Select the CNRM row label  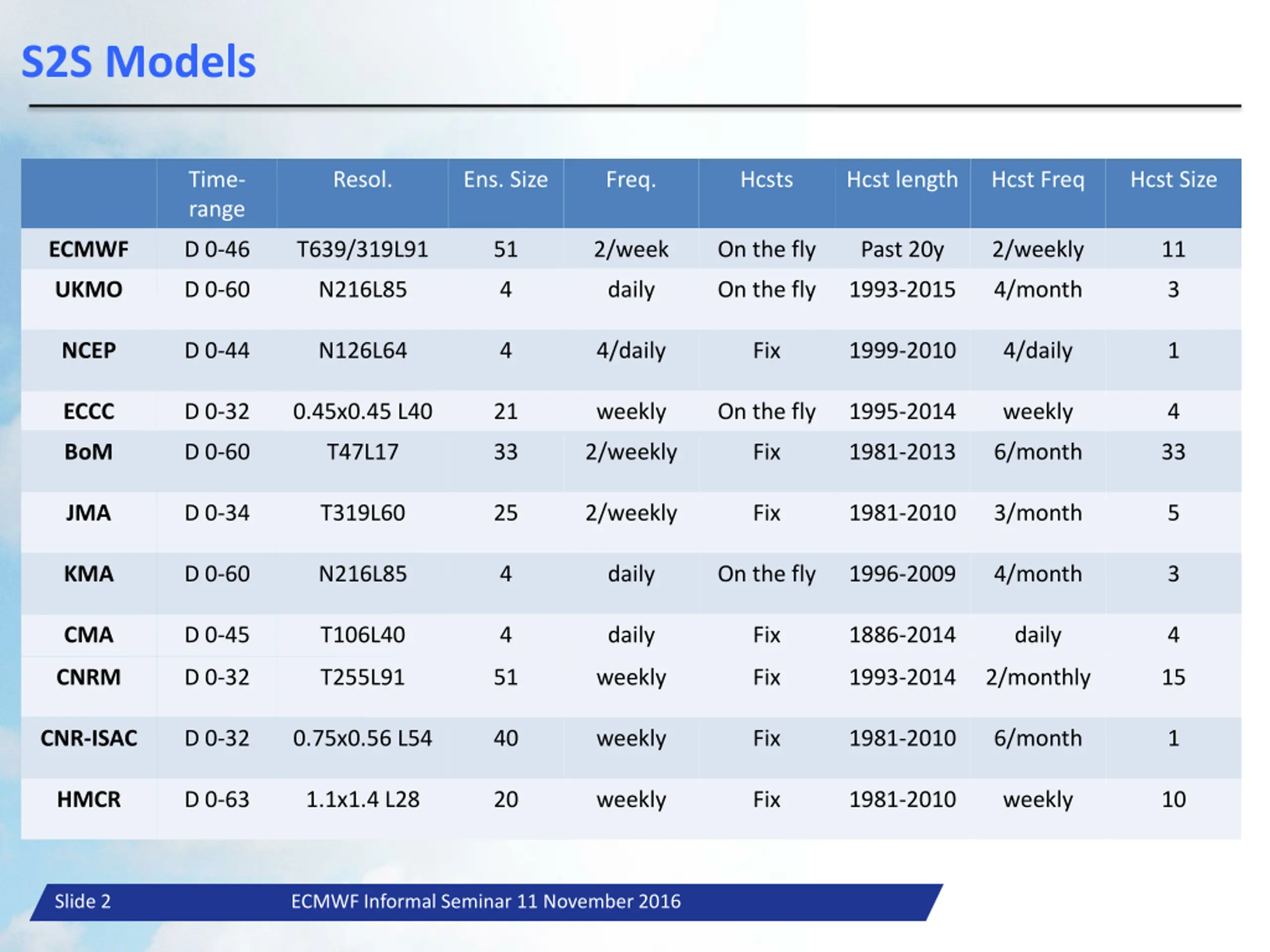click(x=89, y=677)
